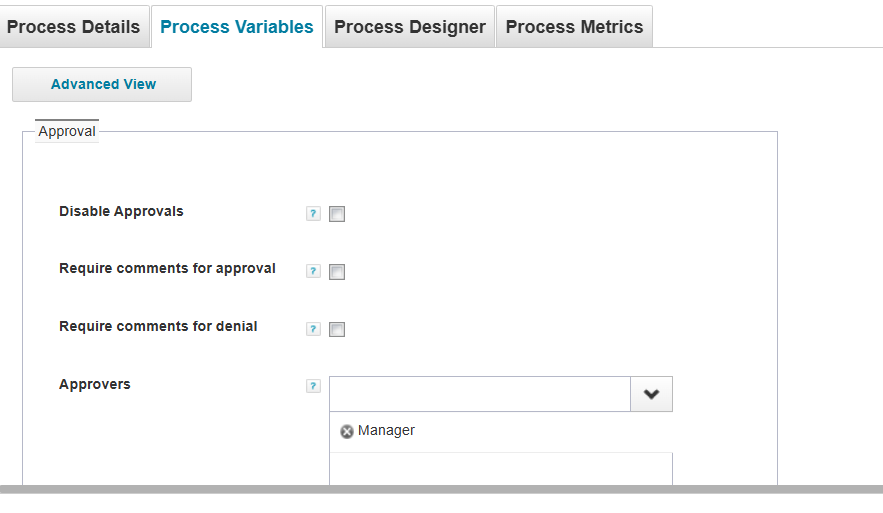Click the Approvers field label
This screenshot has width=883, height=513.
point(95,385)
